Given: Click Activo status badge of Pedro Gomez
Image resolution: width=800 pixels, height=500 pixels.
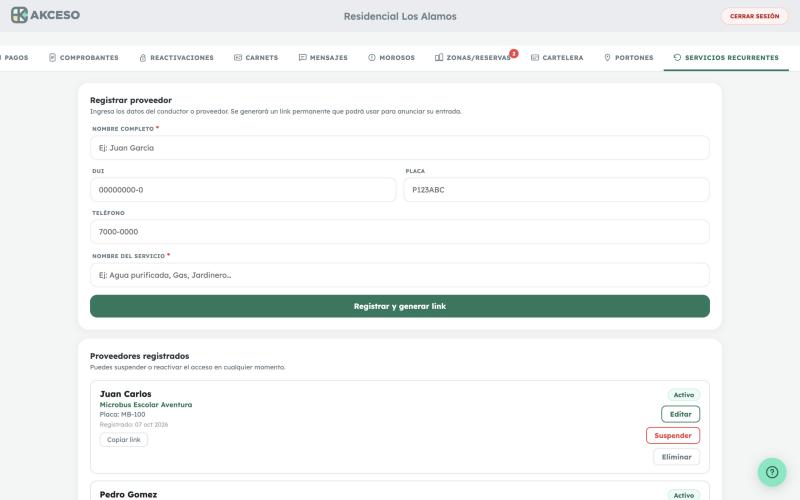Looking at the screenshot, I should [x=684, y=495].
